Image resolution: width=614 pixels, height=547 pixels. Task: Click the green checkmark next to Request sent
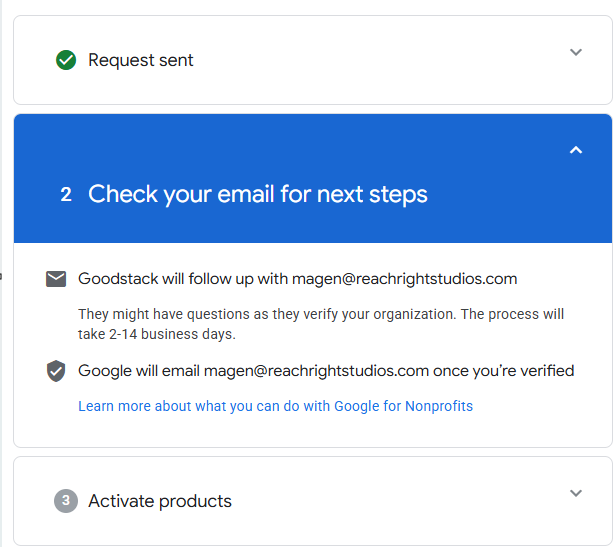coord(66,60)
